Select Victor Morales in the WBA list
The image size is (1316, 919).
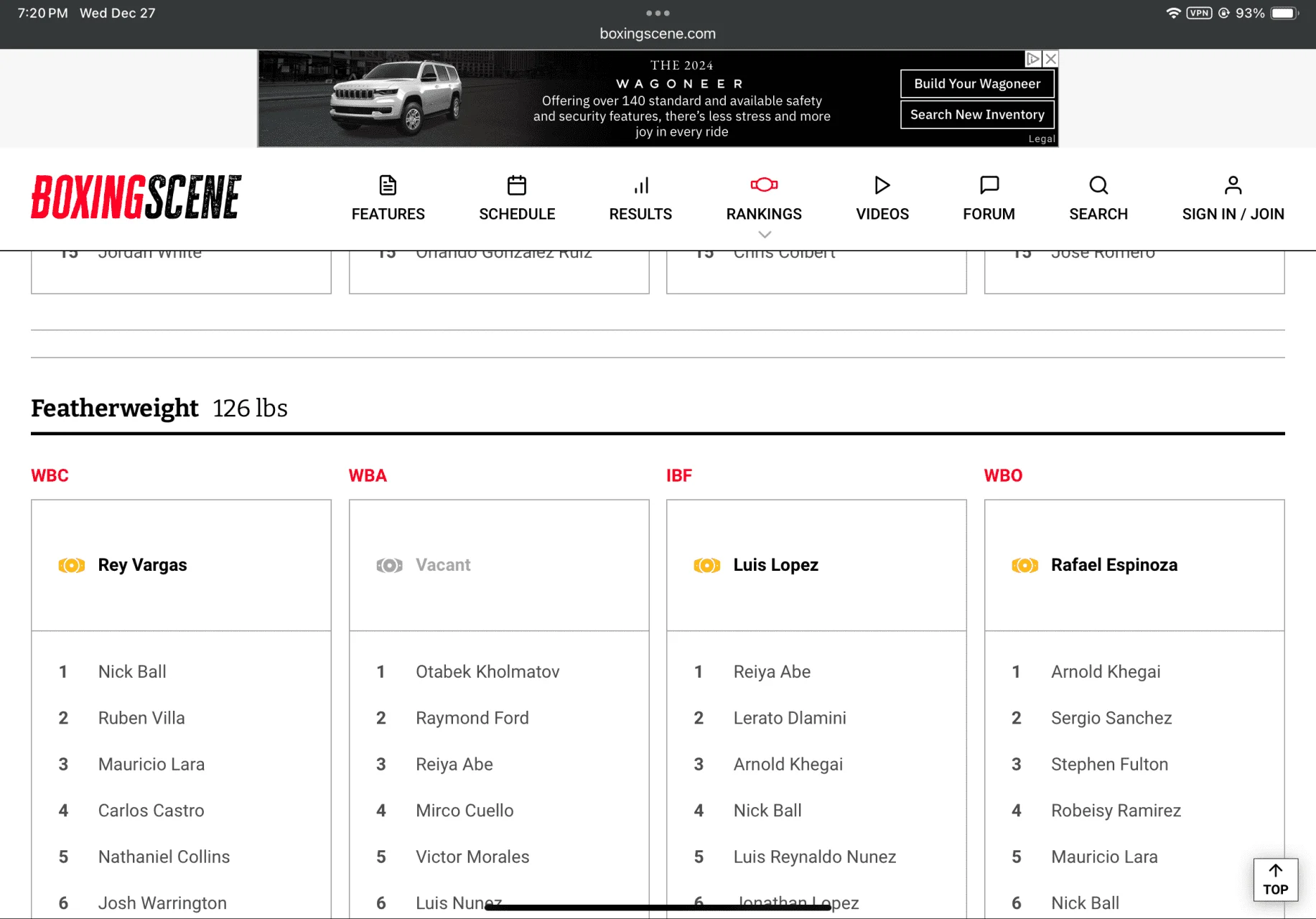472,857
